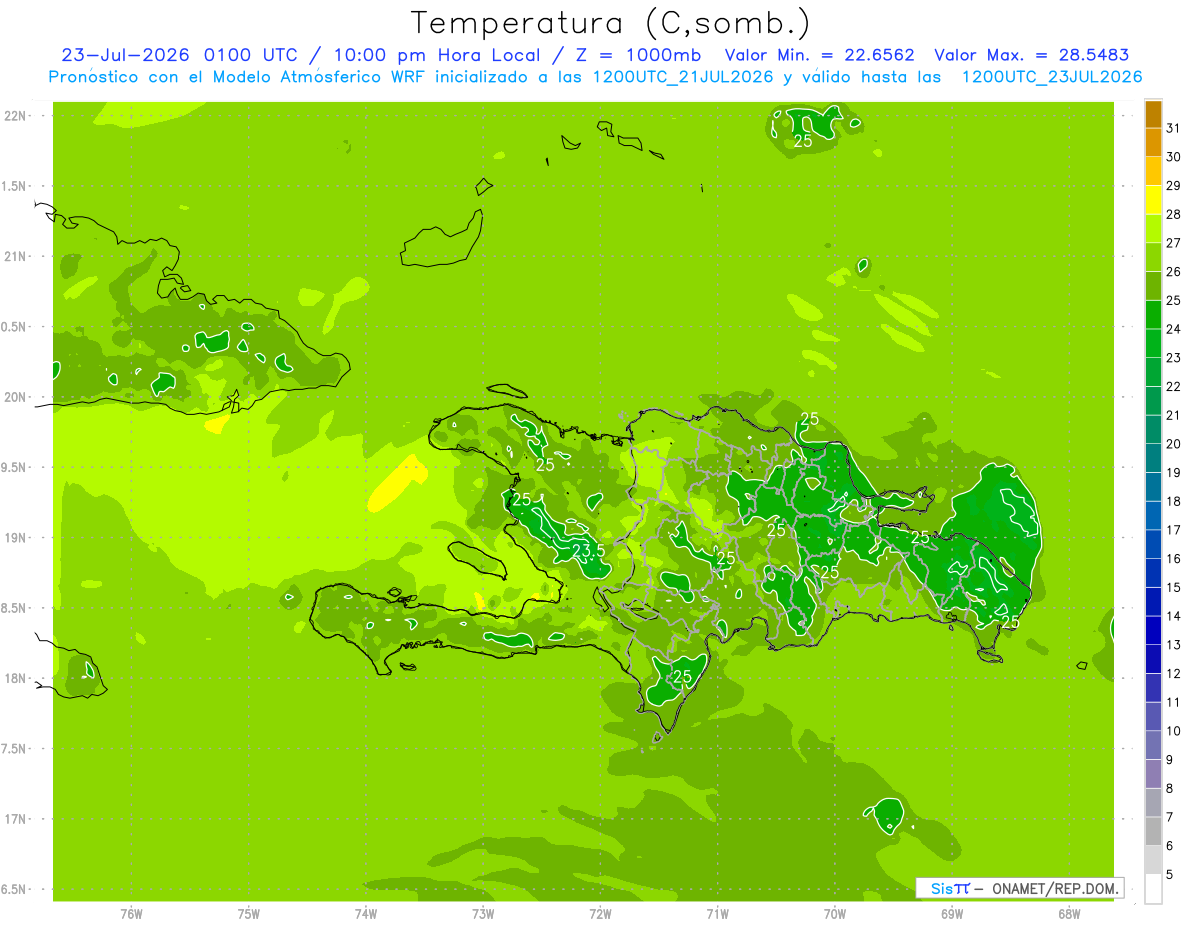Screen dimensions: 1200x927
Task: Click the '70W' longitude axis label
Action: coord(835,913)
